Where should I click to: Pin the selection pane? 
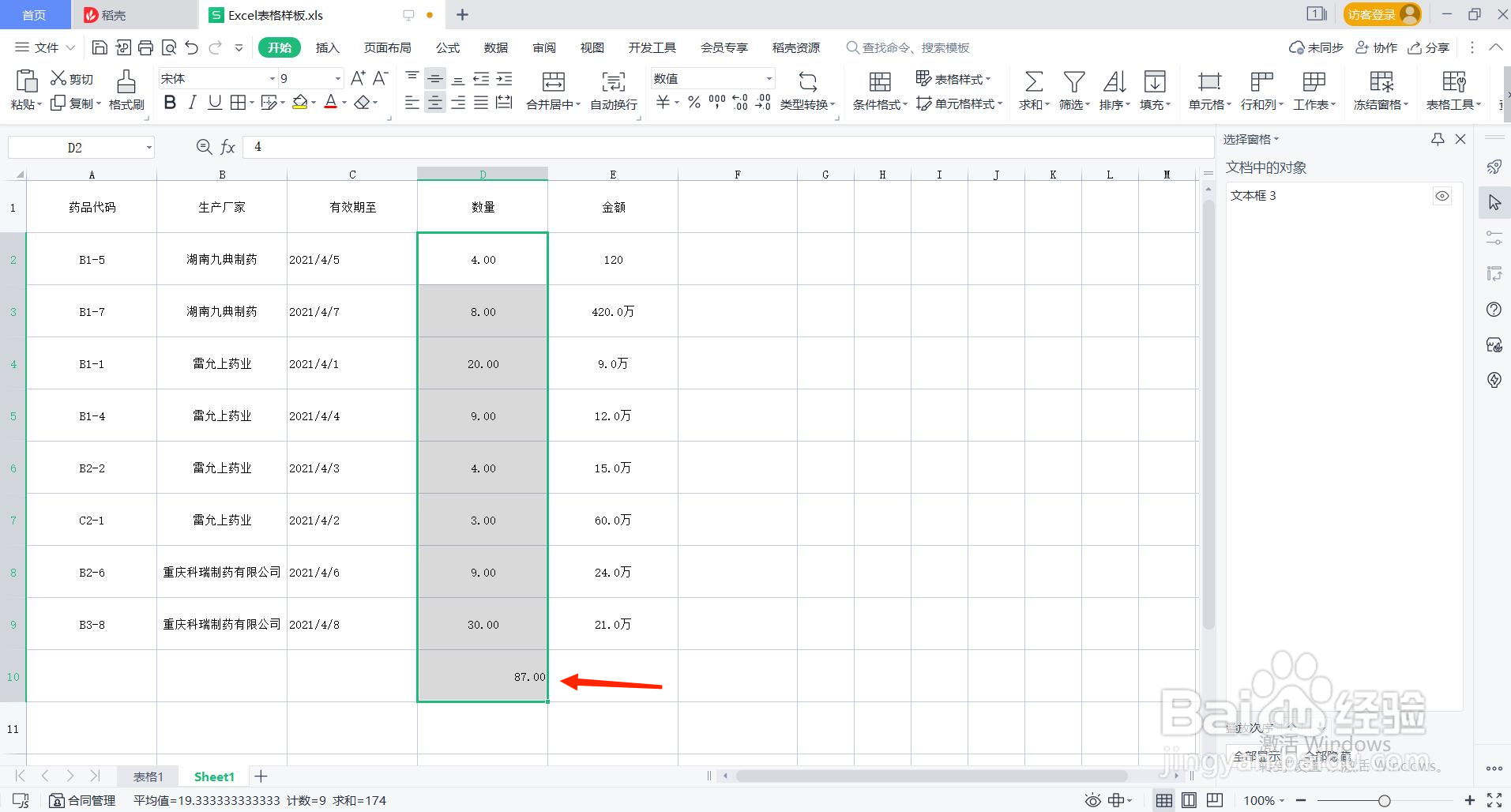click(1438, 139)
